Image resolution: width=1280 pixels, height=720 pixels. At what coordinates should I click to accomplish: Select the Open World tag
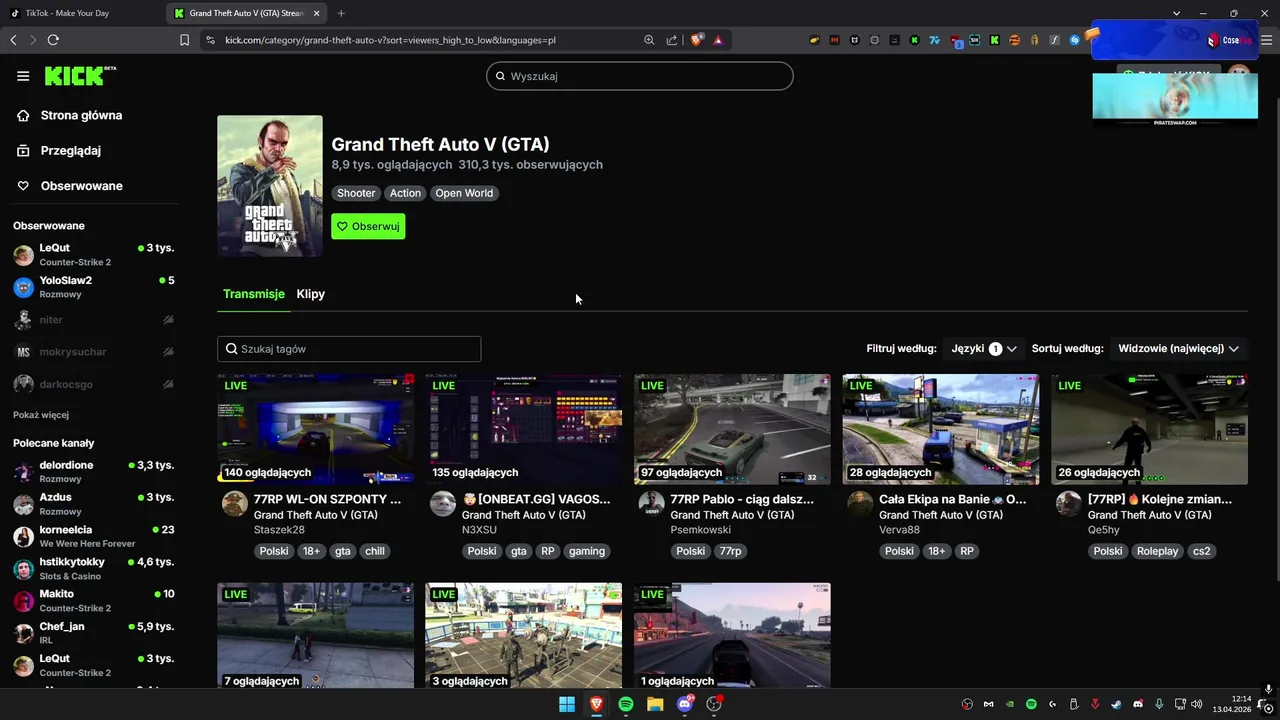tap(464, 193)
